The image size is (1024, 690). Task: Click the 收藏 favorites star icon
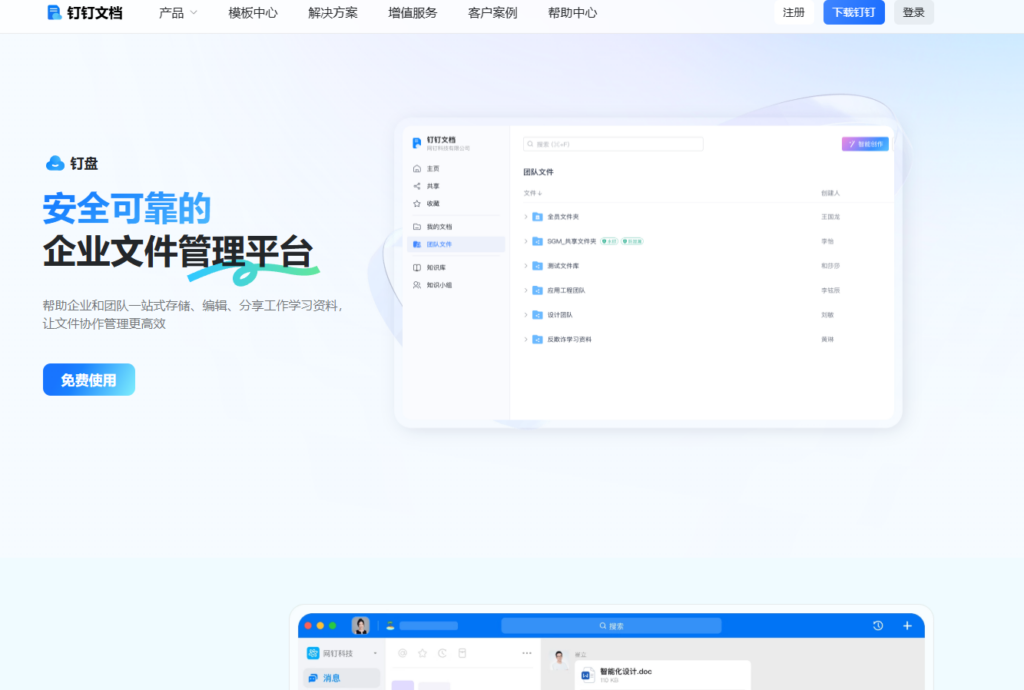417,202
